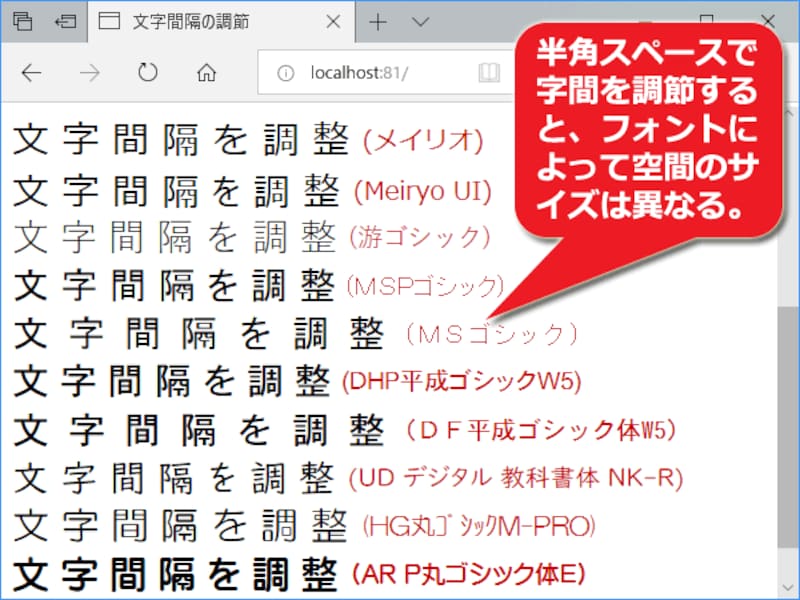Screen dimensions: 800x600
Task: Refresh the current page
Action: 147,72
